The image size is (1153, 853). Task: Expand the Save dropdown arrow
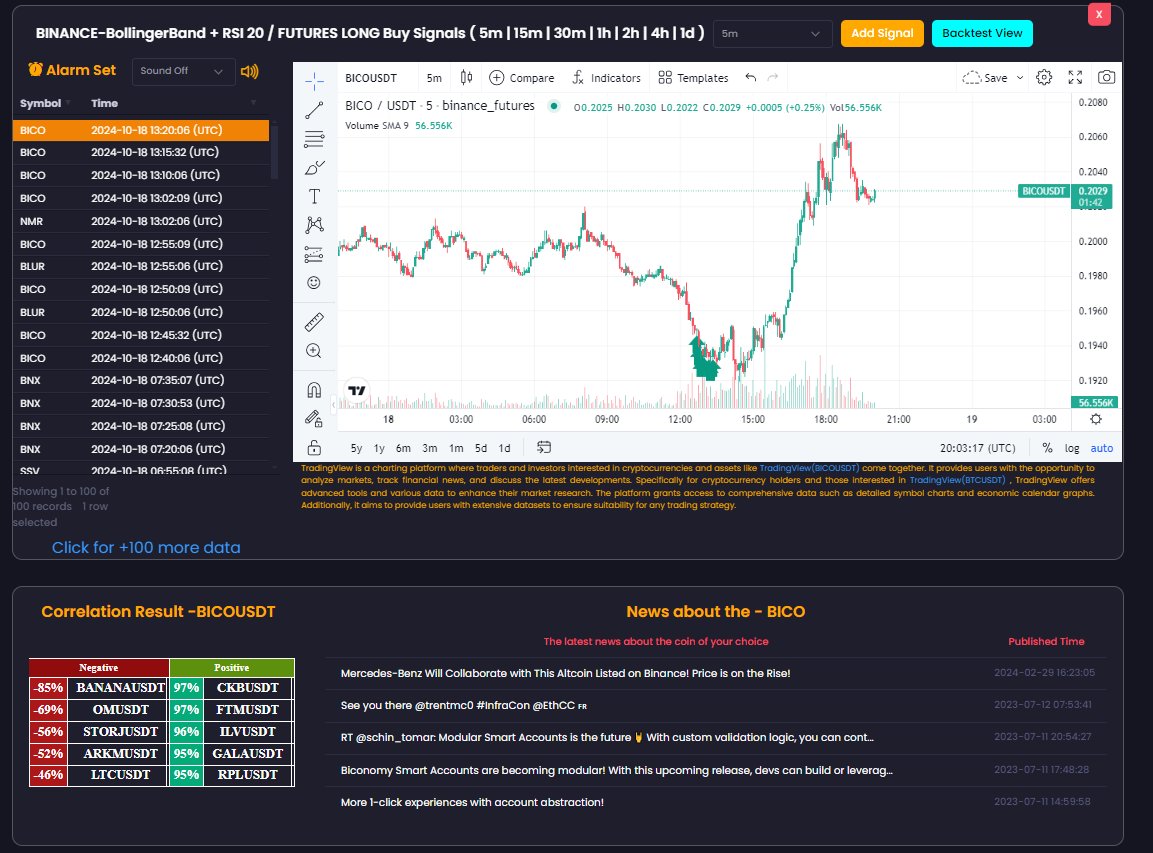1020,77
